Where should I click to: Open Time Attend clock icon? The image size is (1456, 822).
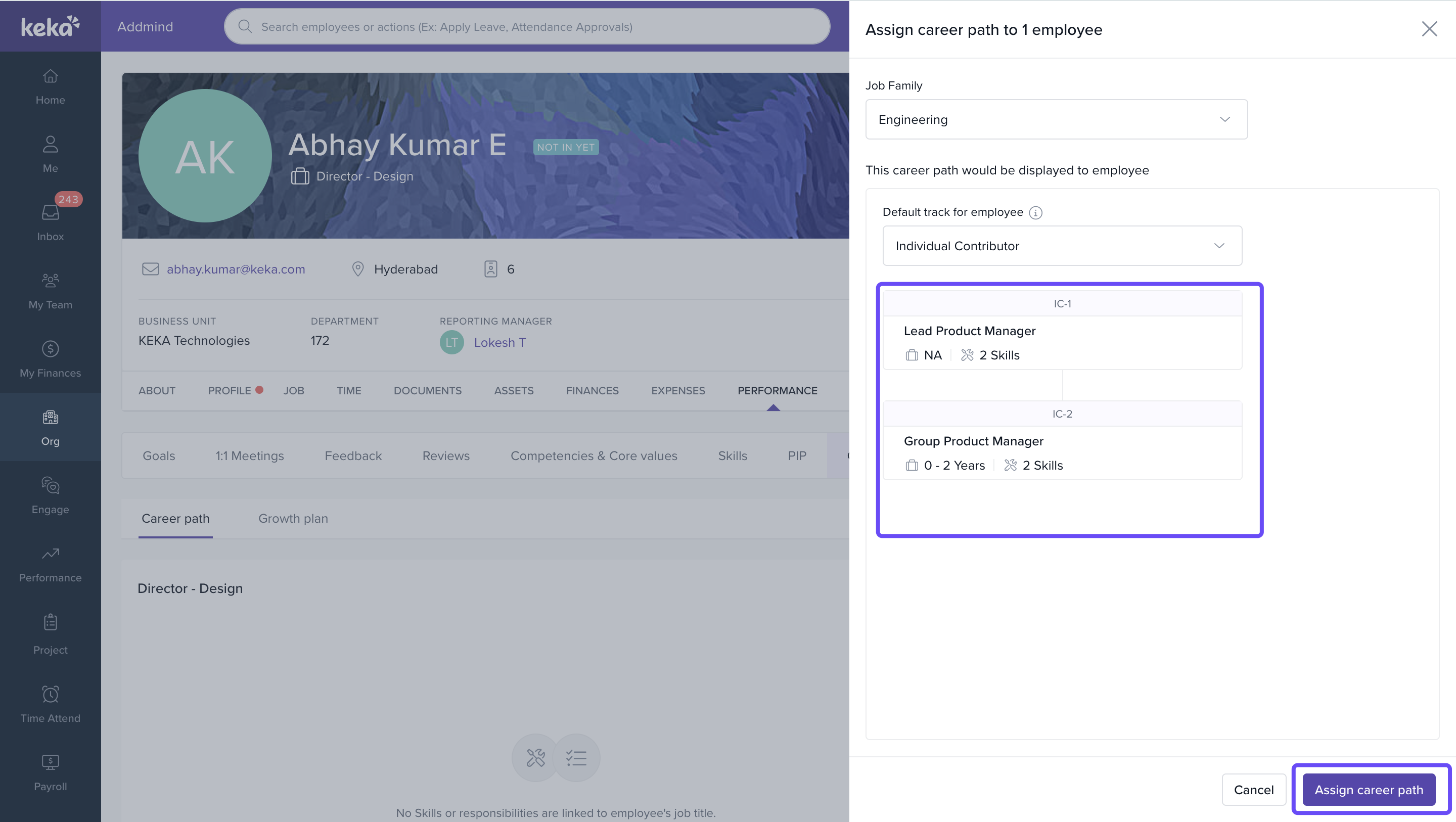[51, 694]
